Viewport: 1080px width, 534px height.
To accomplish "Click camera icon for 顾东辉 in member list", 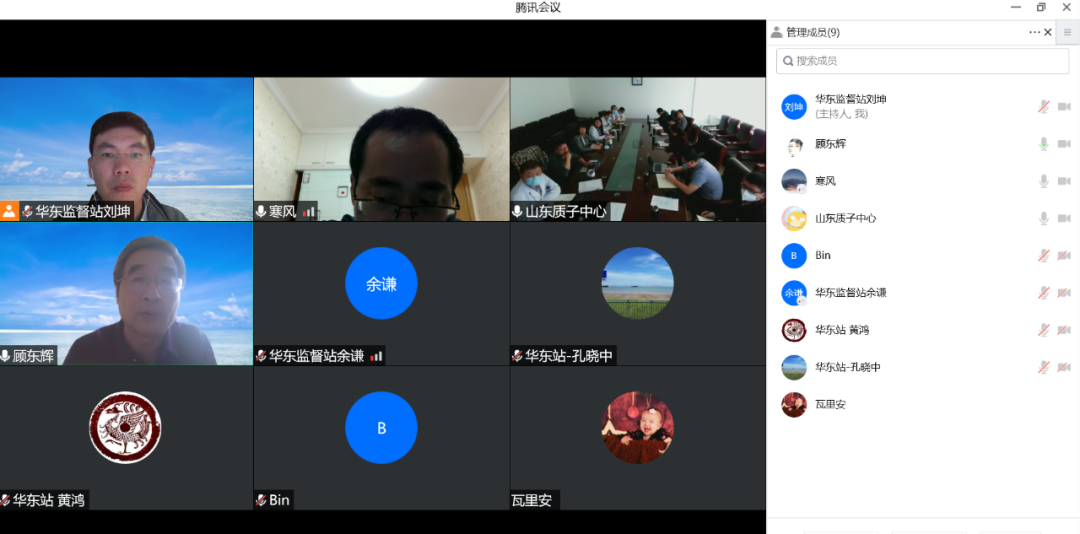I will (1064, 143).
